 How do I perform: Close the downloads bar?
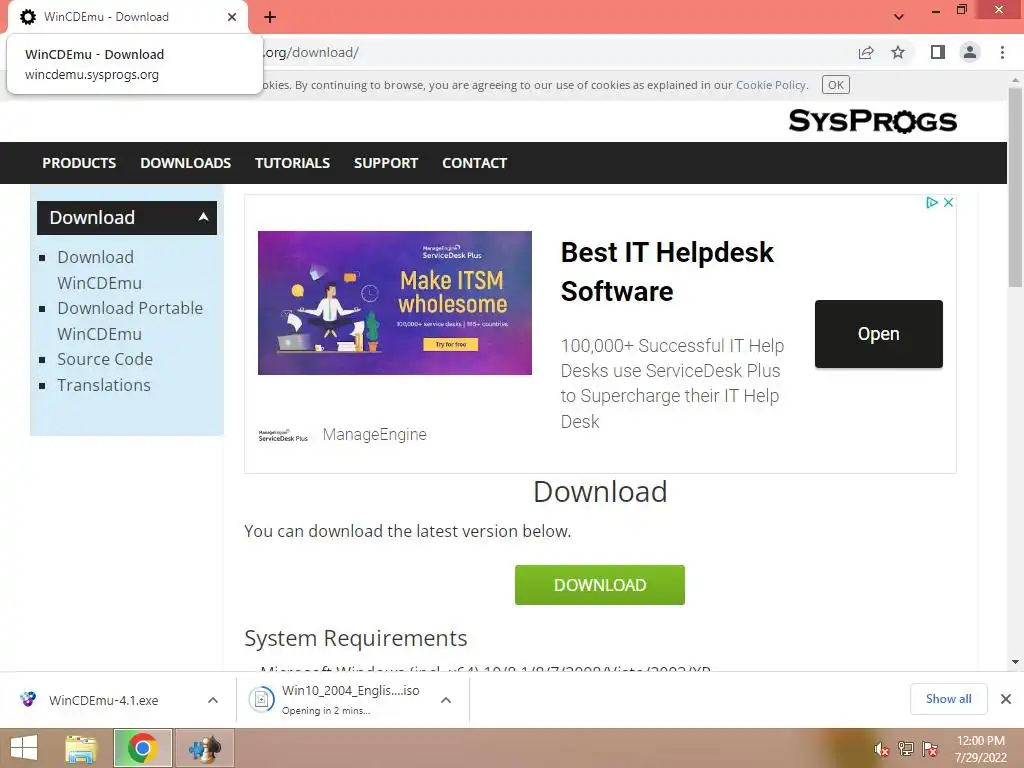[1006, 699]
